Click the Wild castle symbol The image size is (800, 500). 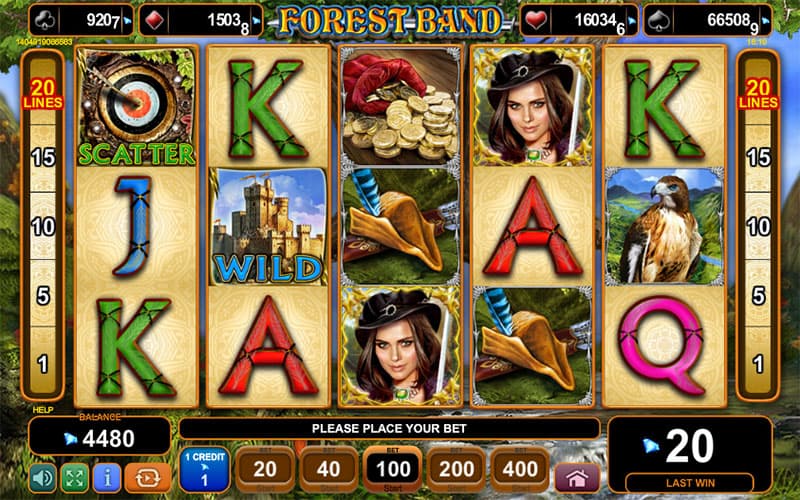coord(268,227)
